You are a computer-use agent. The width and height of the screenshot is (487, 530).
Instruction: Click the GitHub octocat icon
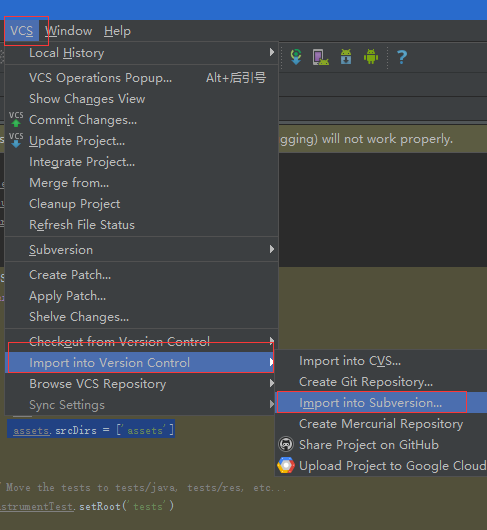[286, 444]
